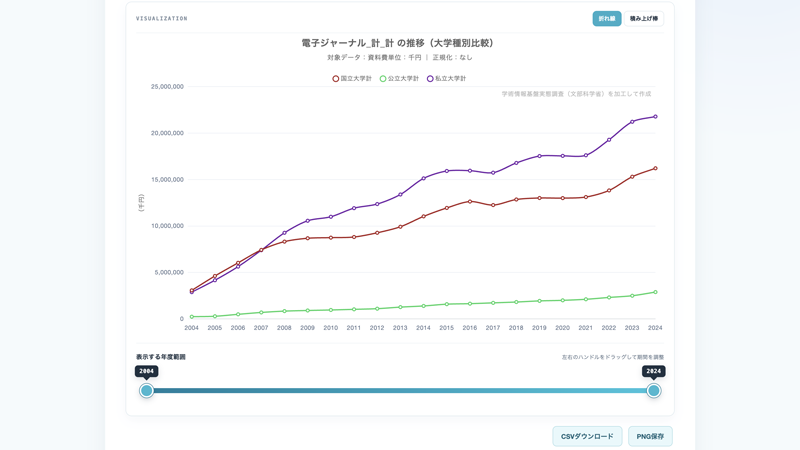The width and height of the screenshot is (800, 450).
Task: Click the 国立大学計 data point for 2021
Action: 586,197
